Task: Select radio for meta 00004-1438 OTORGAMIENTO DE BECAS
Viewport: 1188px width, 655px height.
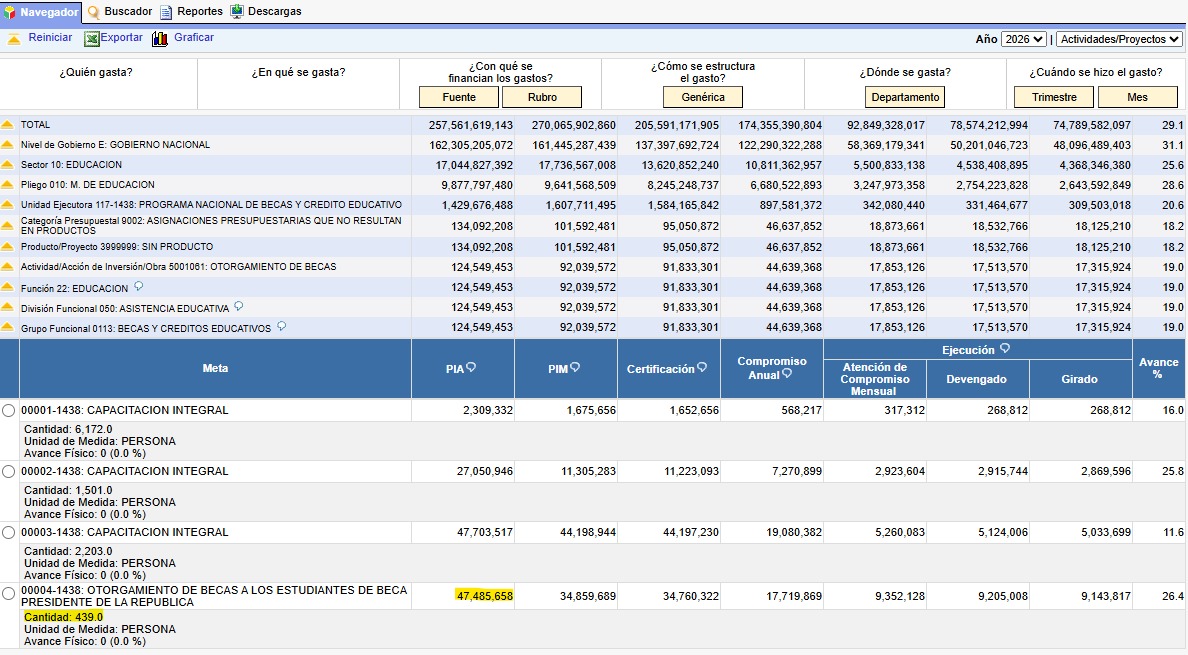Action: [x=8, y=594]
